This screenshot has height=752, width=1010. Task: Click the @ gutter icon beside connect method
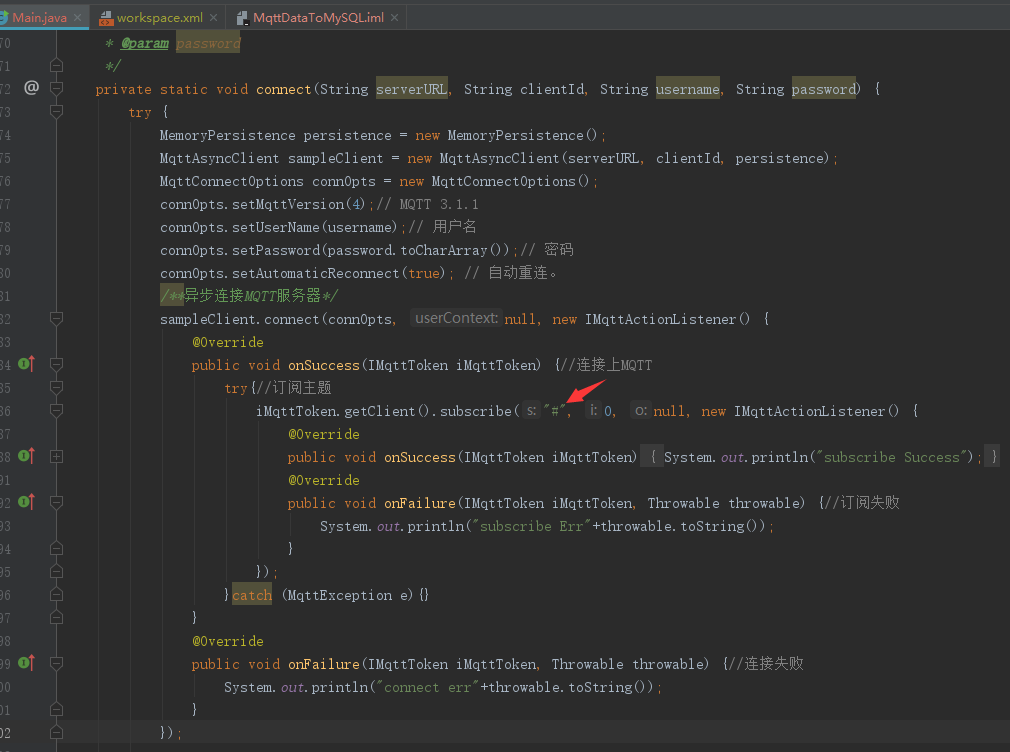tap(32, 87)
